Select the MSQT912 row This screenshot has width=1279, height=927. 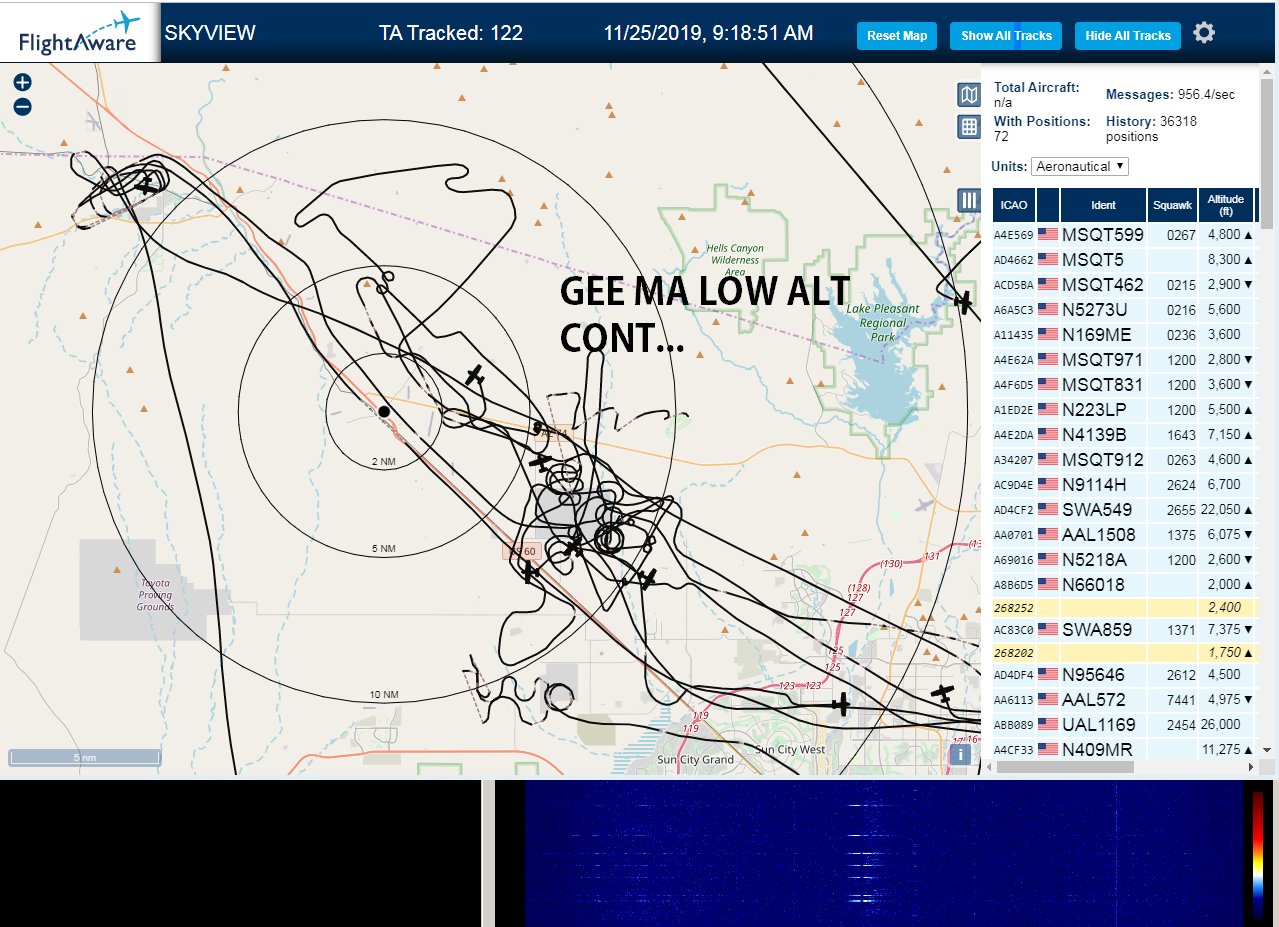point(1125,460)
